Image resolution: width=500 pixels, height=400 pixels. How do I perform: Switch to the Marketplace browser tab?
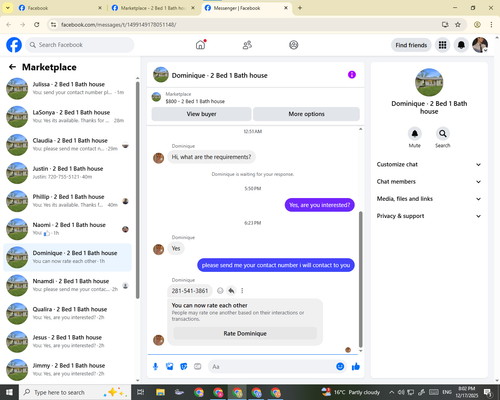point(153,8)
